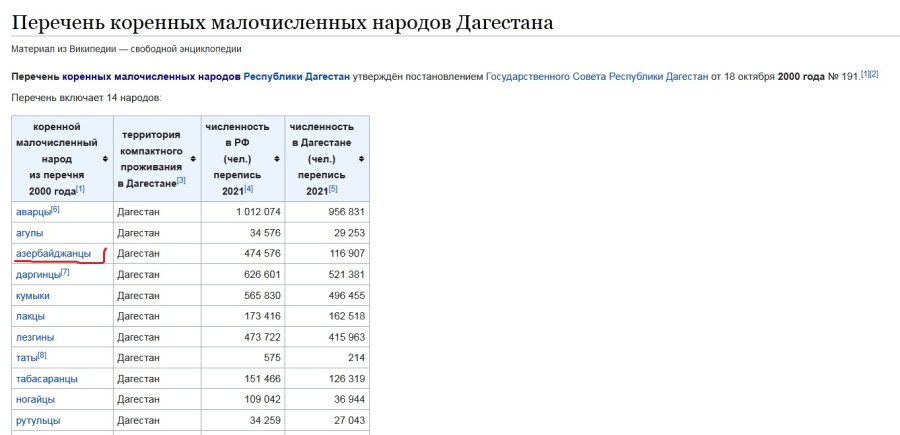Open footnote [6] next to аварцы
Viewport: 900px width, 435px height.
[56, 209]
